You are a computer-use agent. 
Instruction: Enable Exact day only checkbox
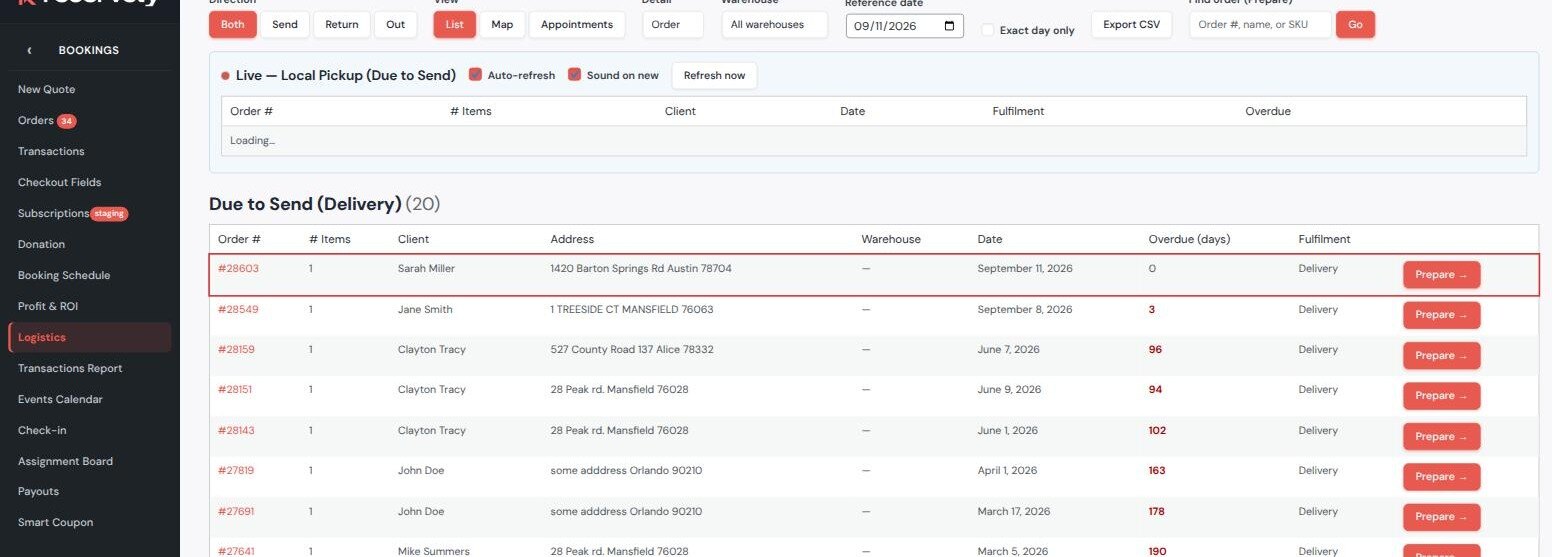[x=988, y=30]
